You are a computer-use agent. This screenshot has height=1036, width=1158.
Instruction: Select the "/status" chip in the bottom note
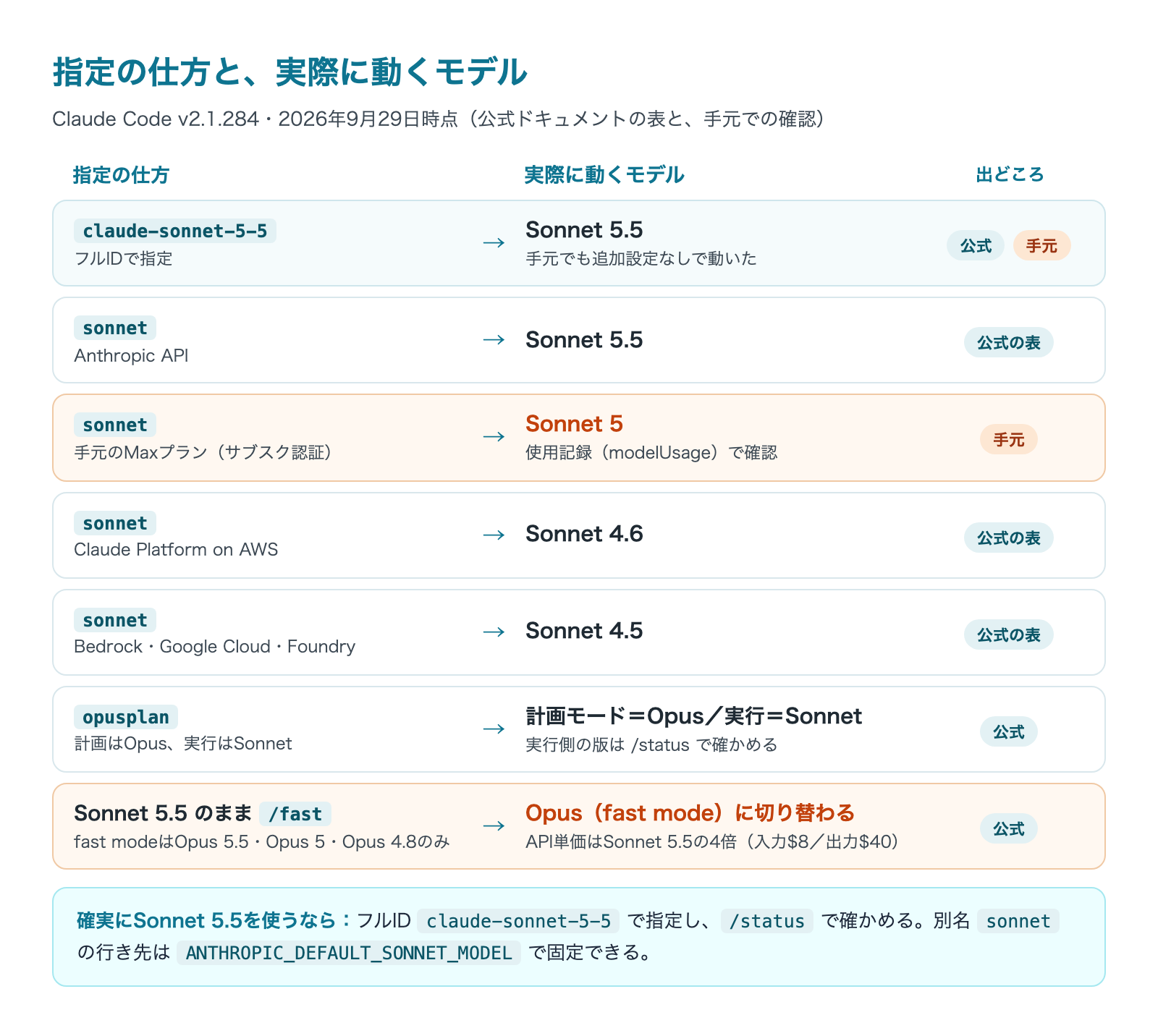coord(767,921)
